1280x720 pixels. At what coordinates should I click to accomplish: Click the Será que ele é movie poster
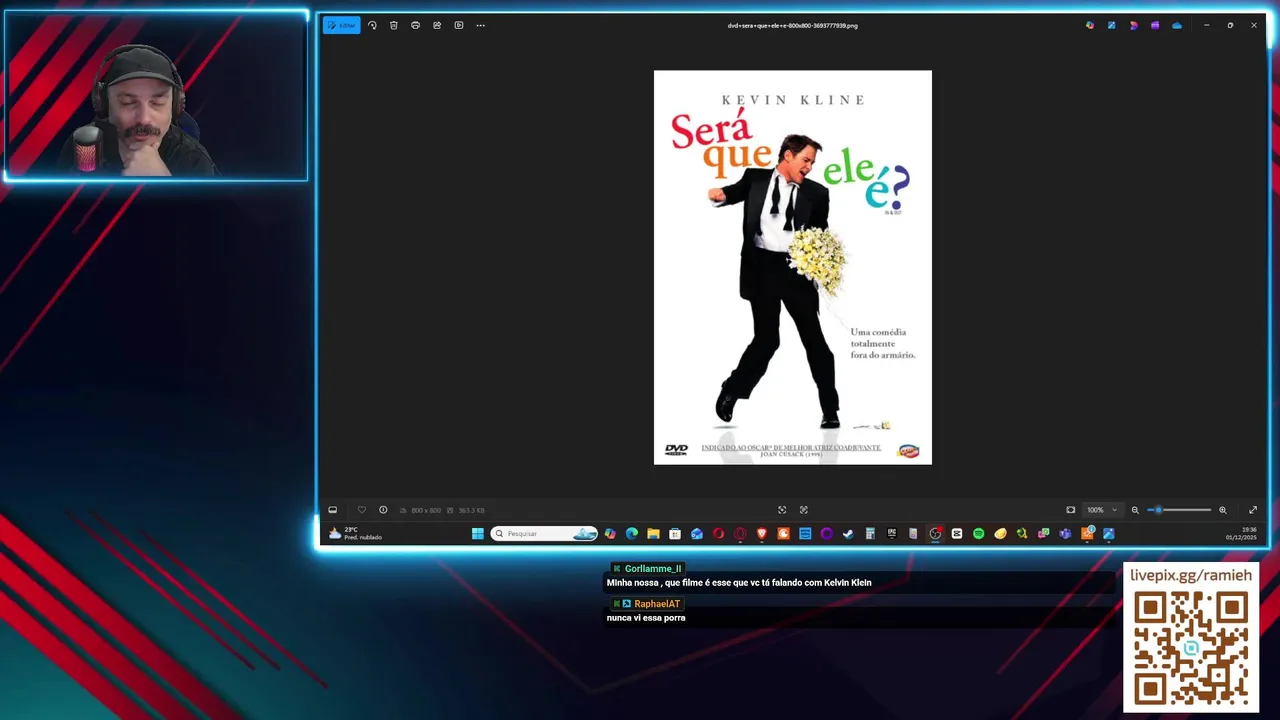793,267
